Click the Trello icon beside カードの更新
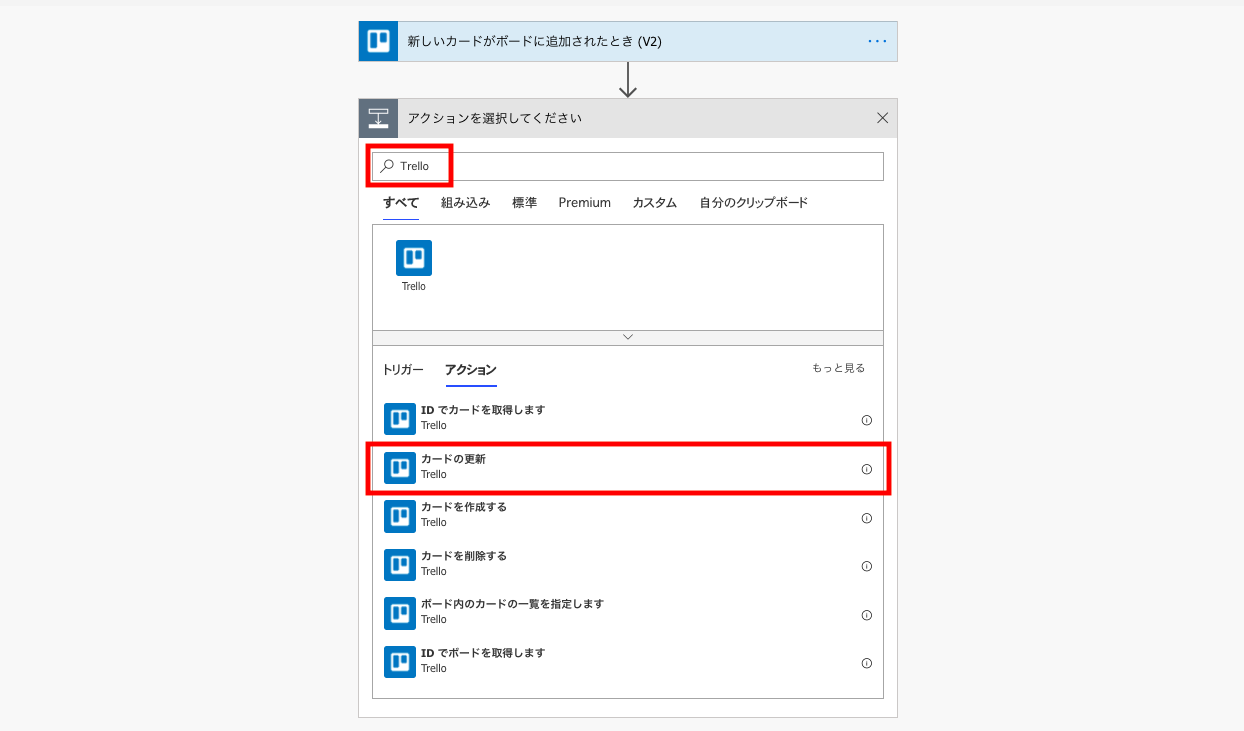 point(400,467)
